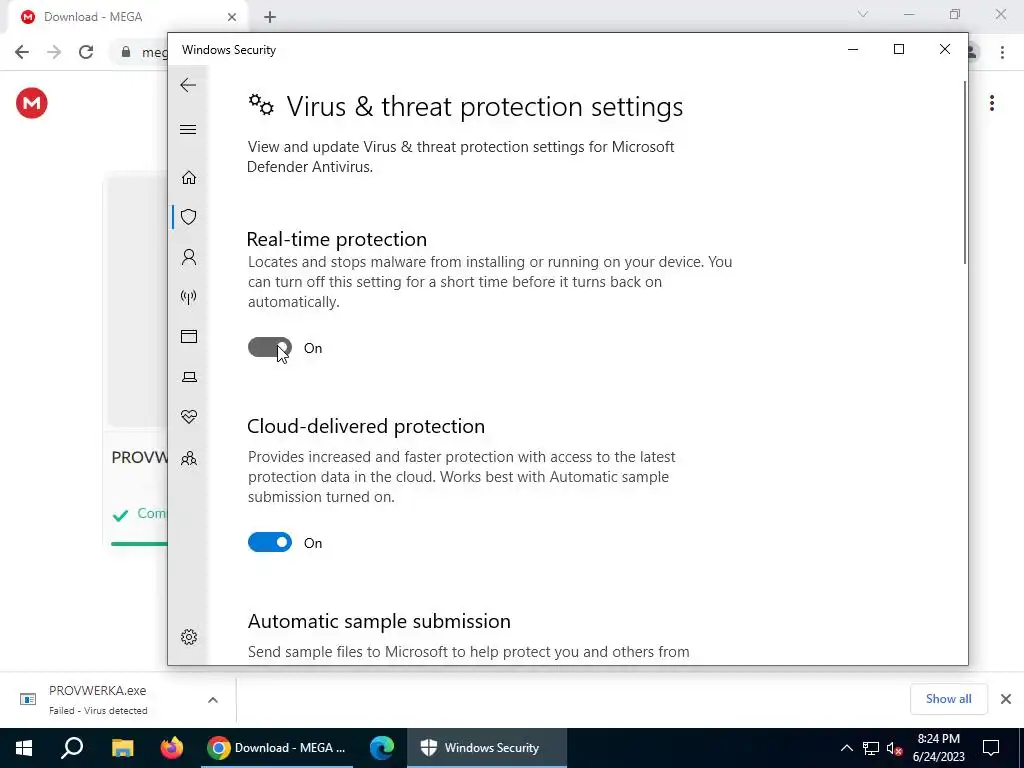Open taskbar search
Viewport: 1024px width, 768px height.
point(72,748)
